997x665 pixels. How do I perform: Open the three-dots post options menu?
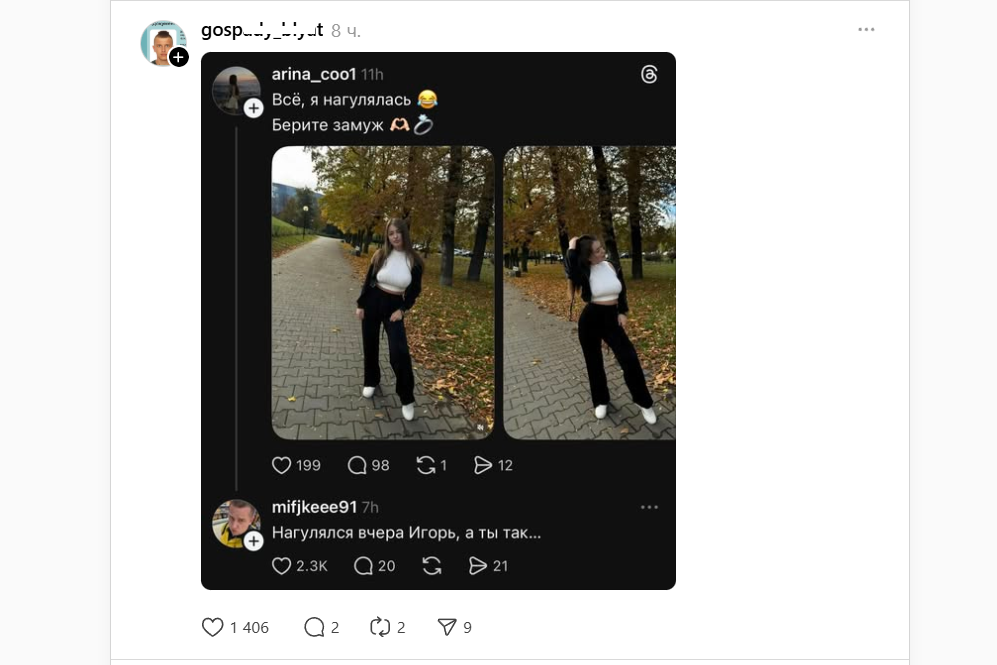866,30
